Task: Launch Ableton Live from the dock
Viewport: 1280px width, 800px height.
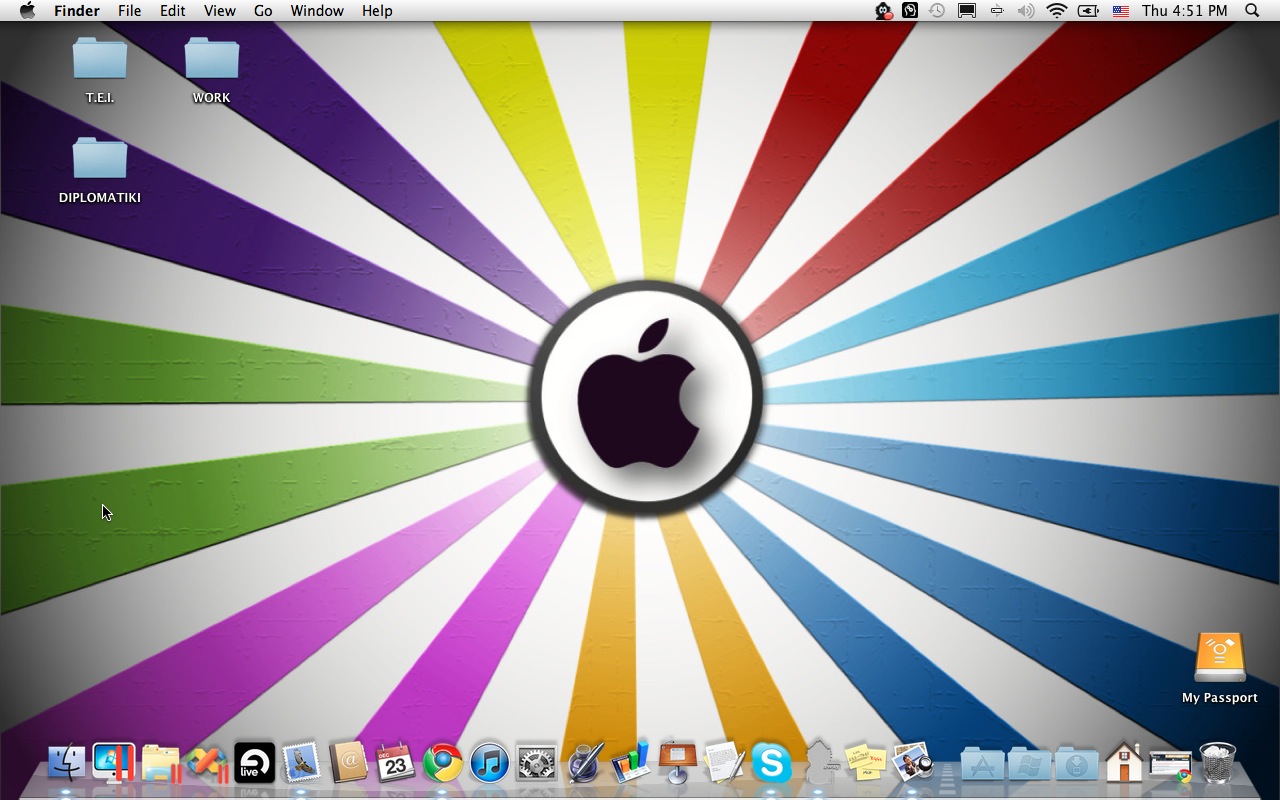Action: click(254, 764)
